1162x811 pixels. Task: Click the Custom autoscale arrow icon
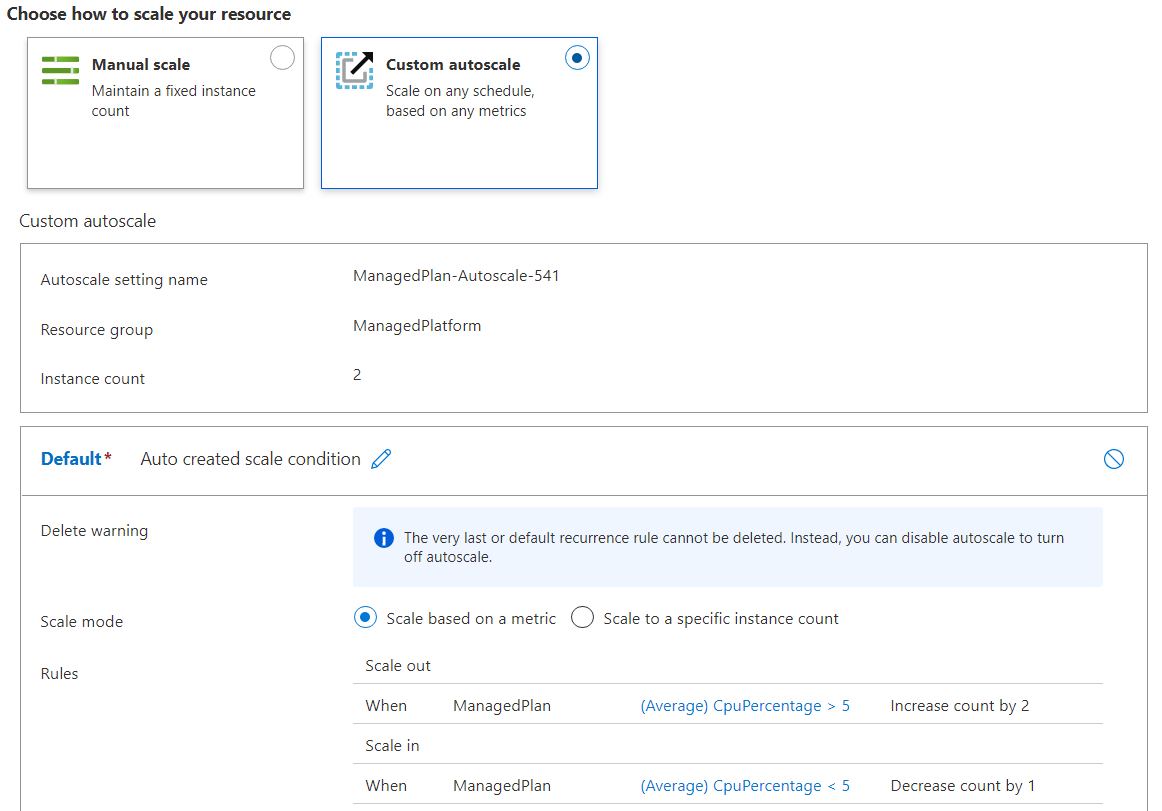pyautogui.click(x=354, y=70)
